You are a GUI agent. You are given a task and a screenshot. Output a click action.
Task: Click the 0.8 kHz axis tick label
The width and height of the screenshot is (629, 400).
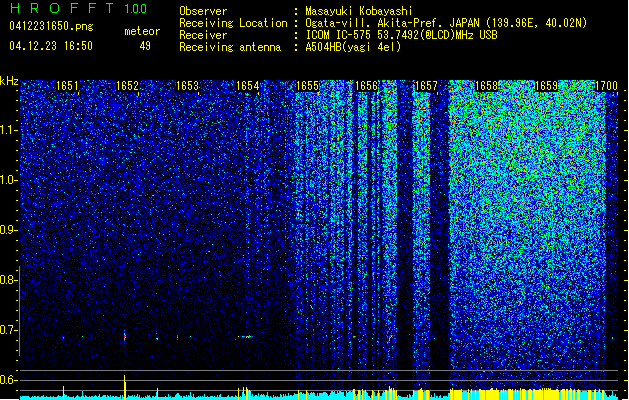pos(9,280)
